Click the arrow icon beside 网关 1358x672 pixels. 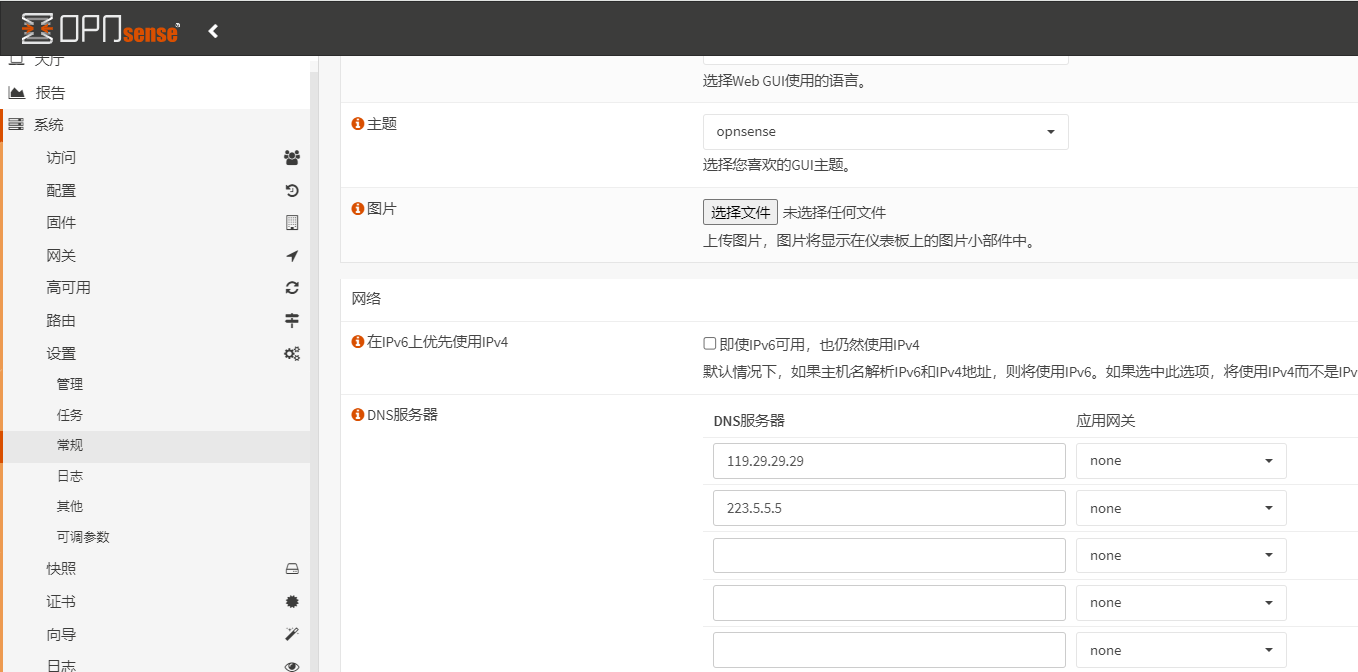[x=292, y=256]
